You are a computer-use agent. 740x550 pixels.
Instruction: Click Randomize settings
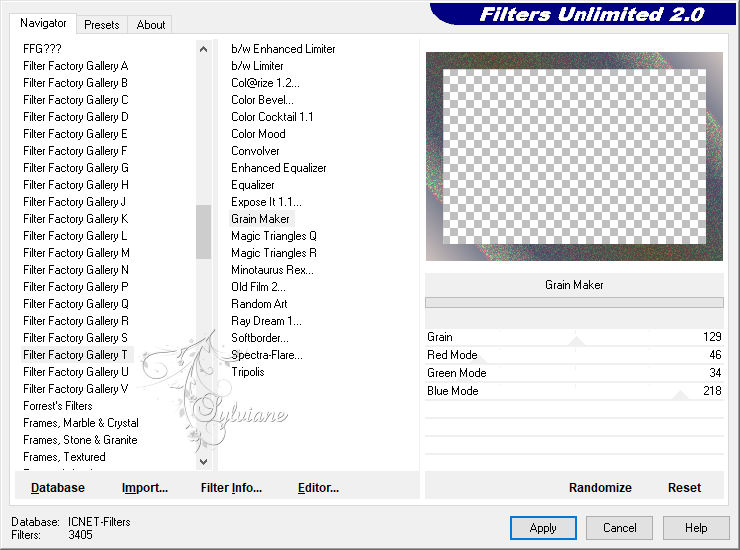pos(600,487)
